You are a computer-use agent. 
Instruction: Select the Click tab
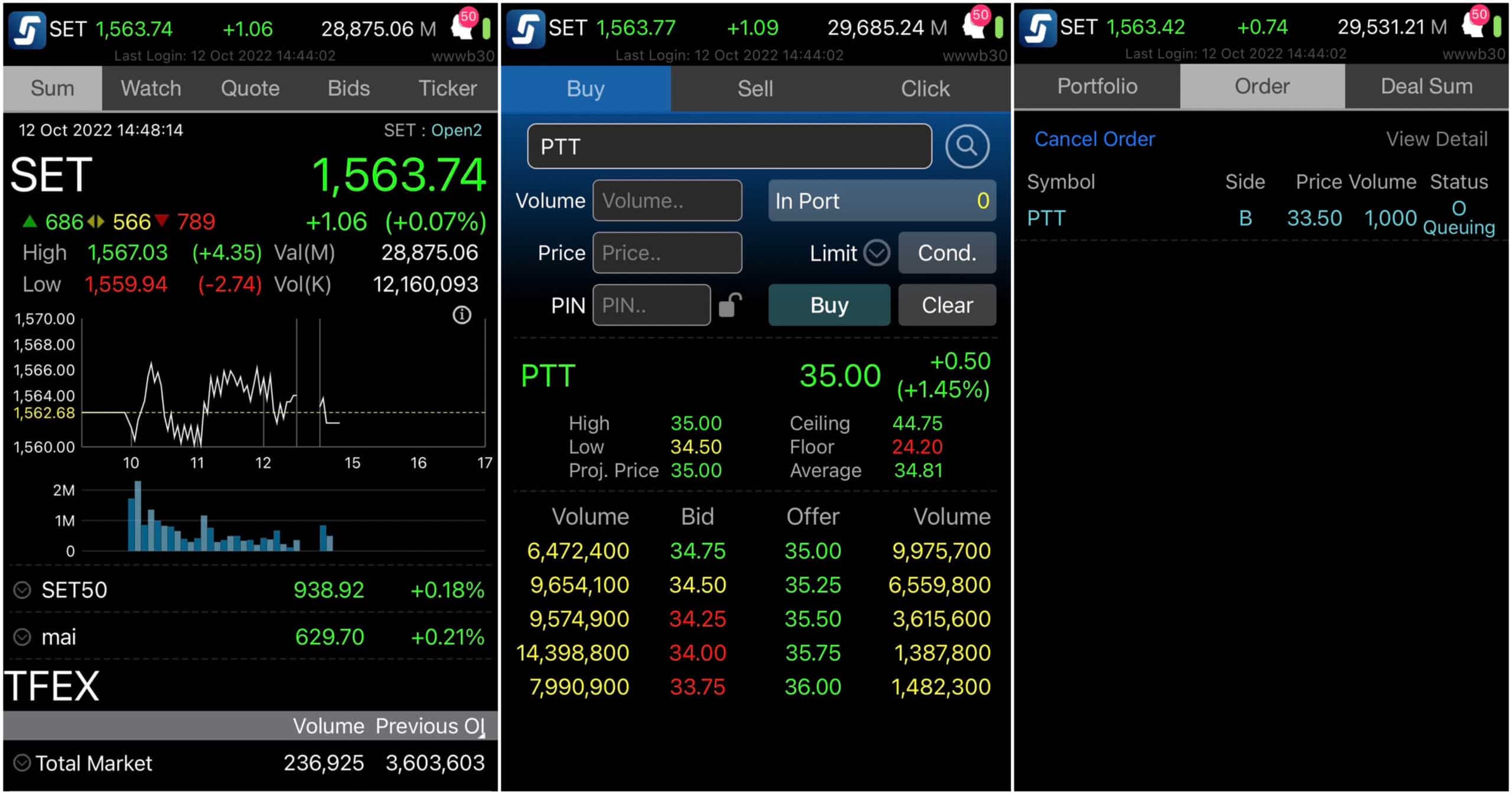(926, 89)
